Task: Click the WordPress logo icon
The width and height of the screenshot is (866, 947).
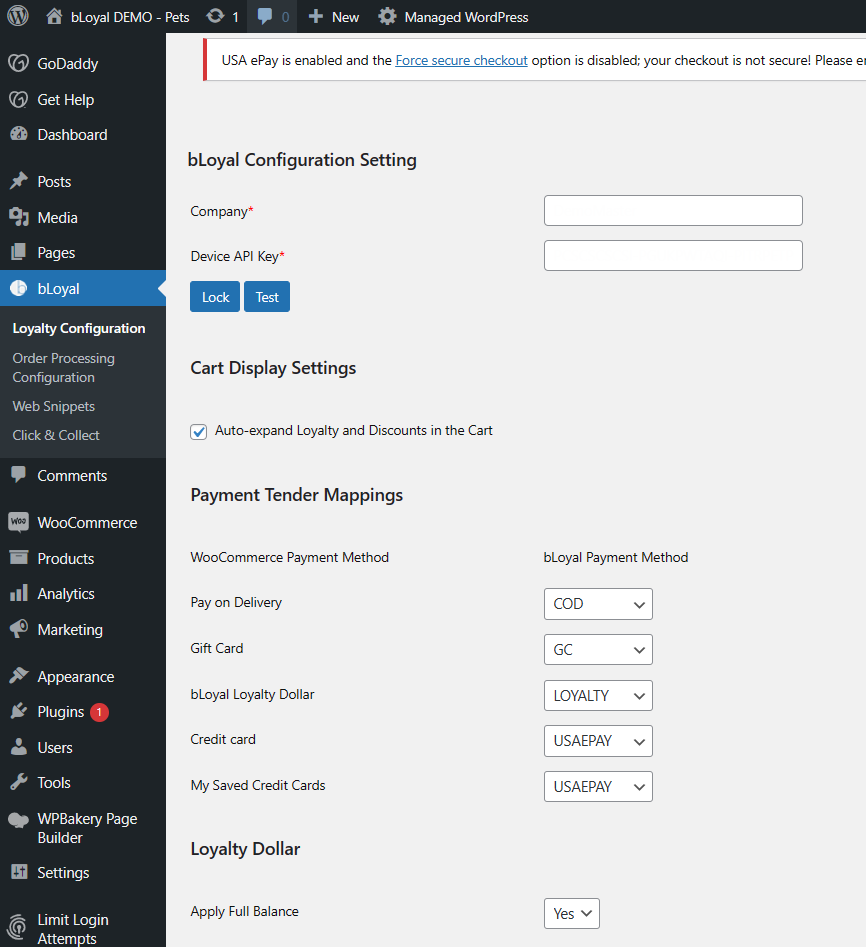Action: [18, 16]
